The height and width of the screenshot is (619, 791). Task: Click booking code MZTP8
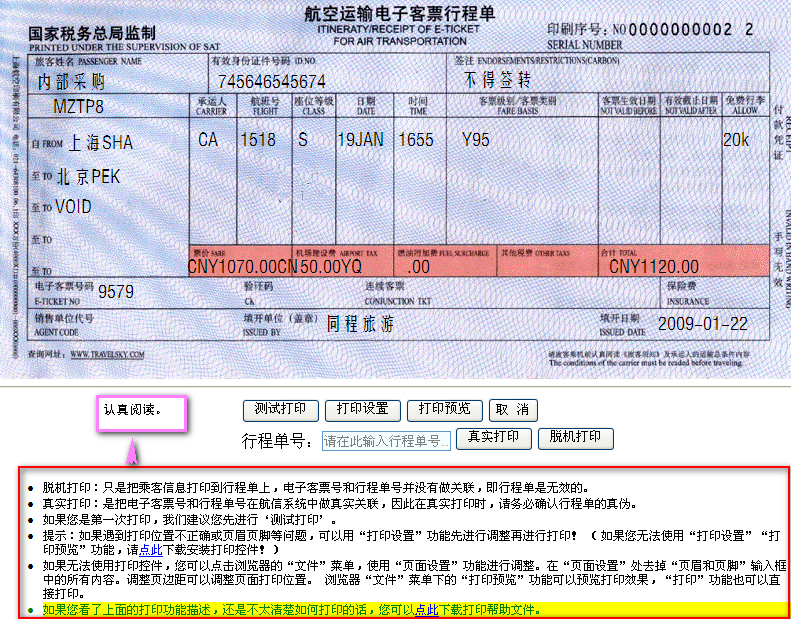(78, 106)
